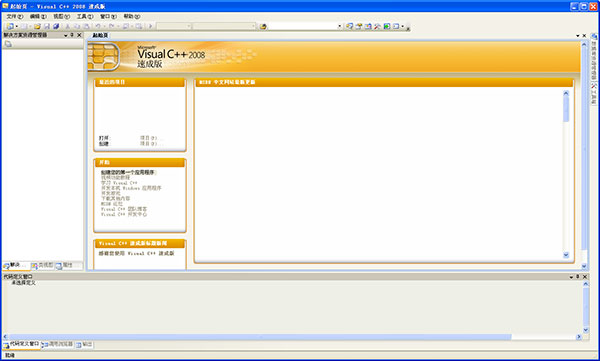Click the Undo arrow icon

[98, 26]
